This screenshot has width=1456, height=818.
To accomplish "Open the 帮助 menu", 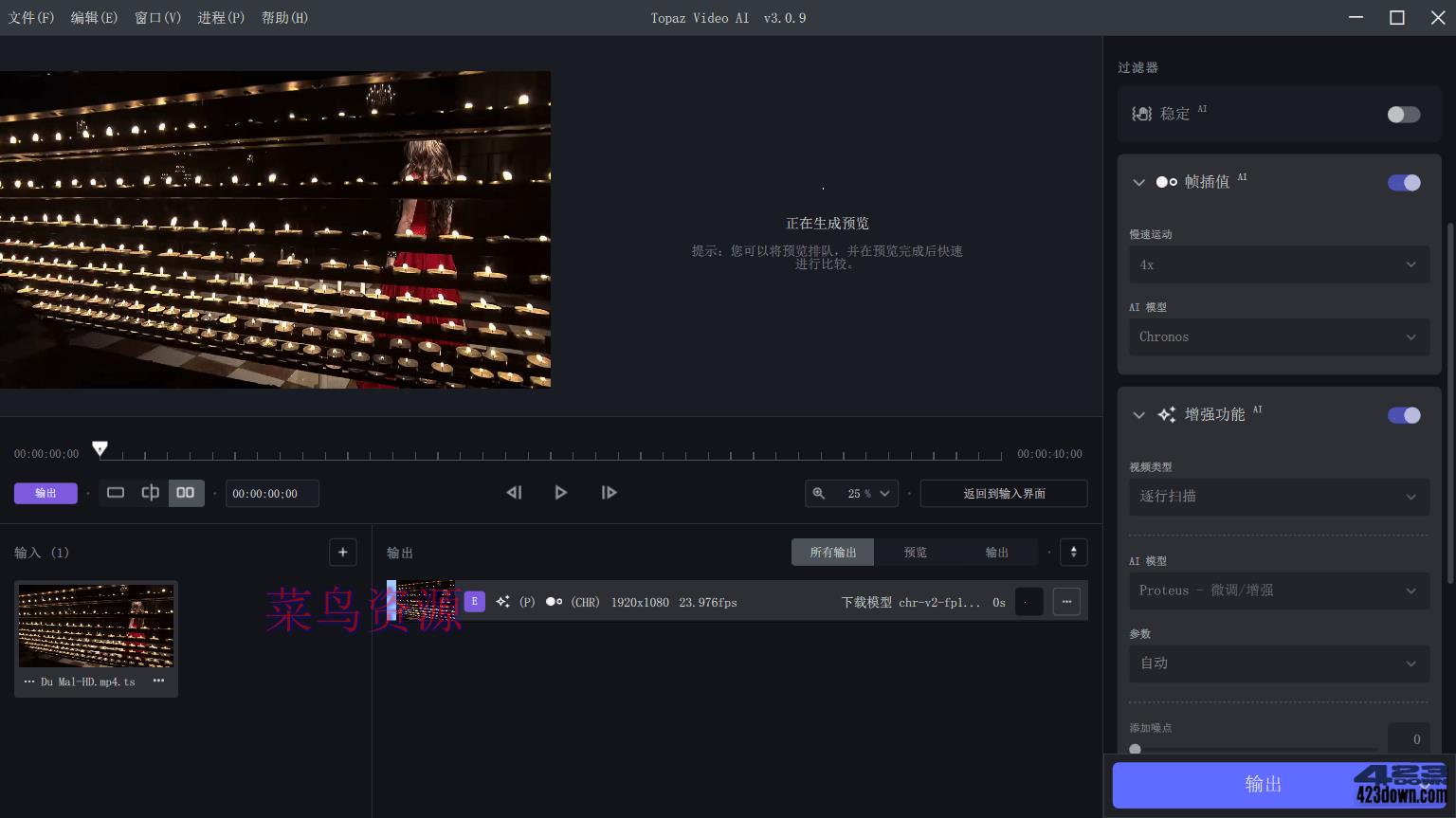I will (x=283, y=17).
